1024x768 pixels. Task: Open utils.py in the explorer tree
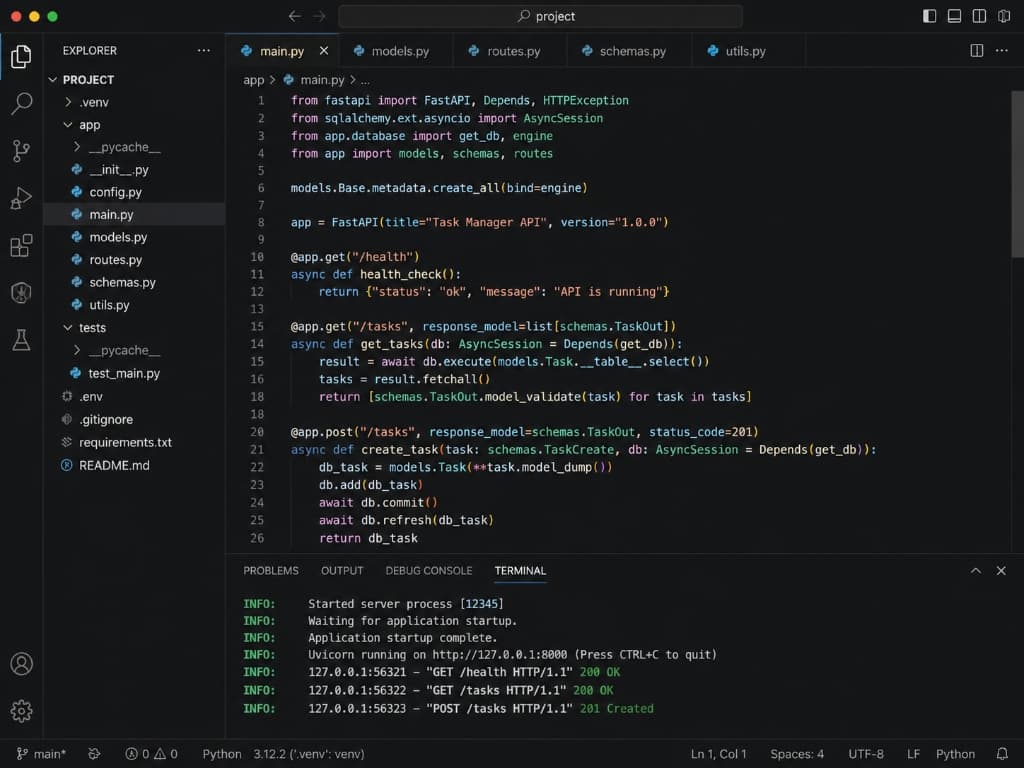[135, 304]
